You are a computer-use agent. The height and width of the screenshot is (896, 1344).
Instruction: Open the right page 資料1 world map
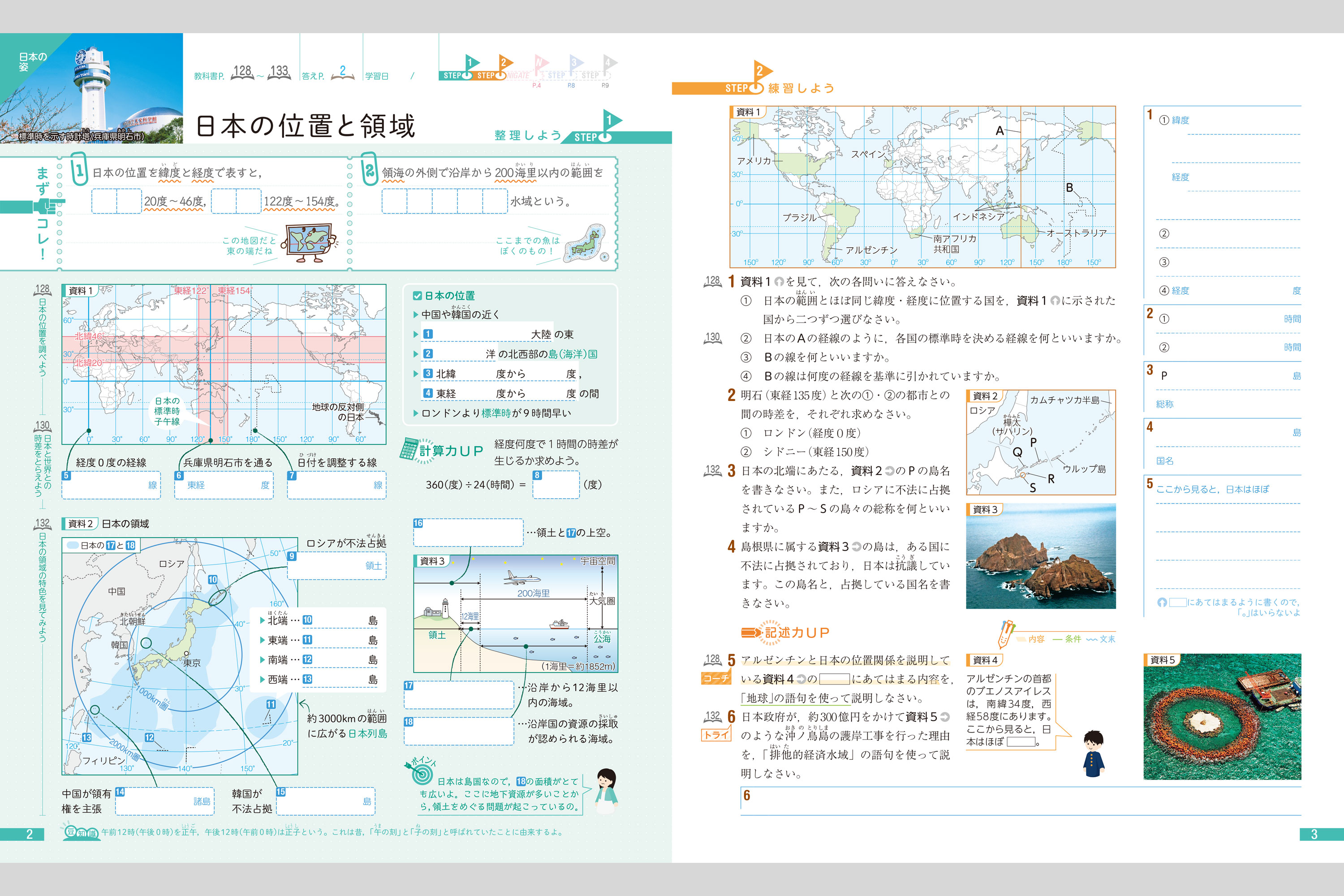point(922,186)
